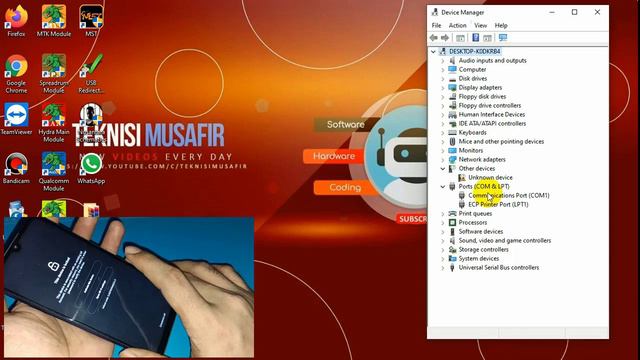Screen dimensions: 640x360
Task: Open the USB Redirector desktop shortcut
Action: point(91,74)
